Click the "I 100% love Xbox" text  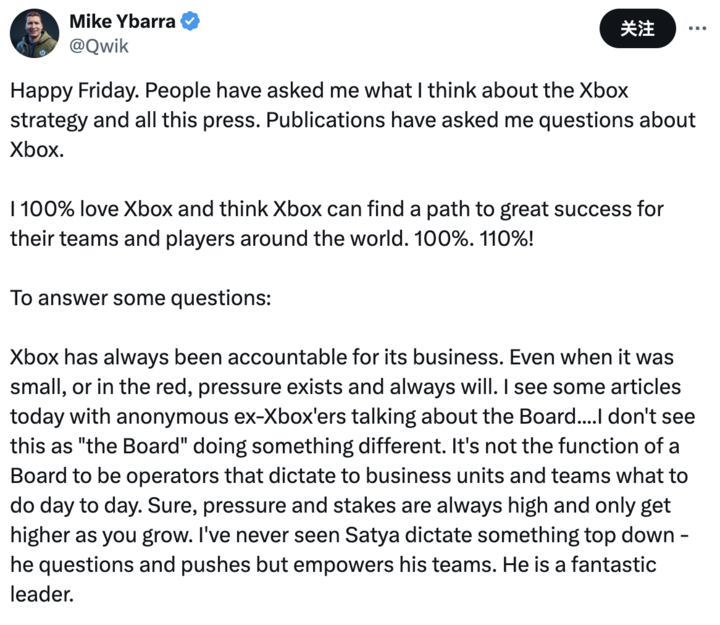click(91, 209)
